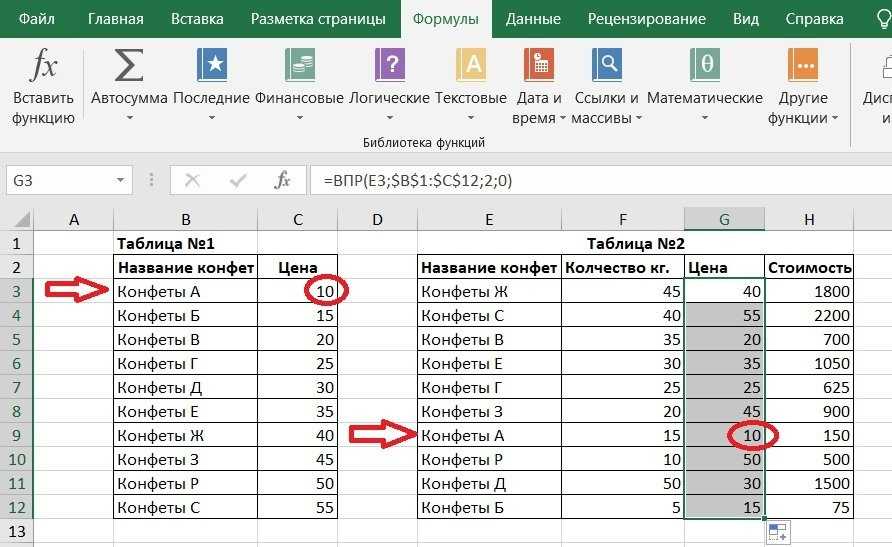Click the value 625 in the Стоимость column
892x547 pixels.
click(809, 388)
